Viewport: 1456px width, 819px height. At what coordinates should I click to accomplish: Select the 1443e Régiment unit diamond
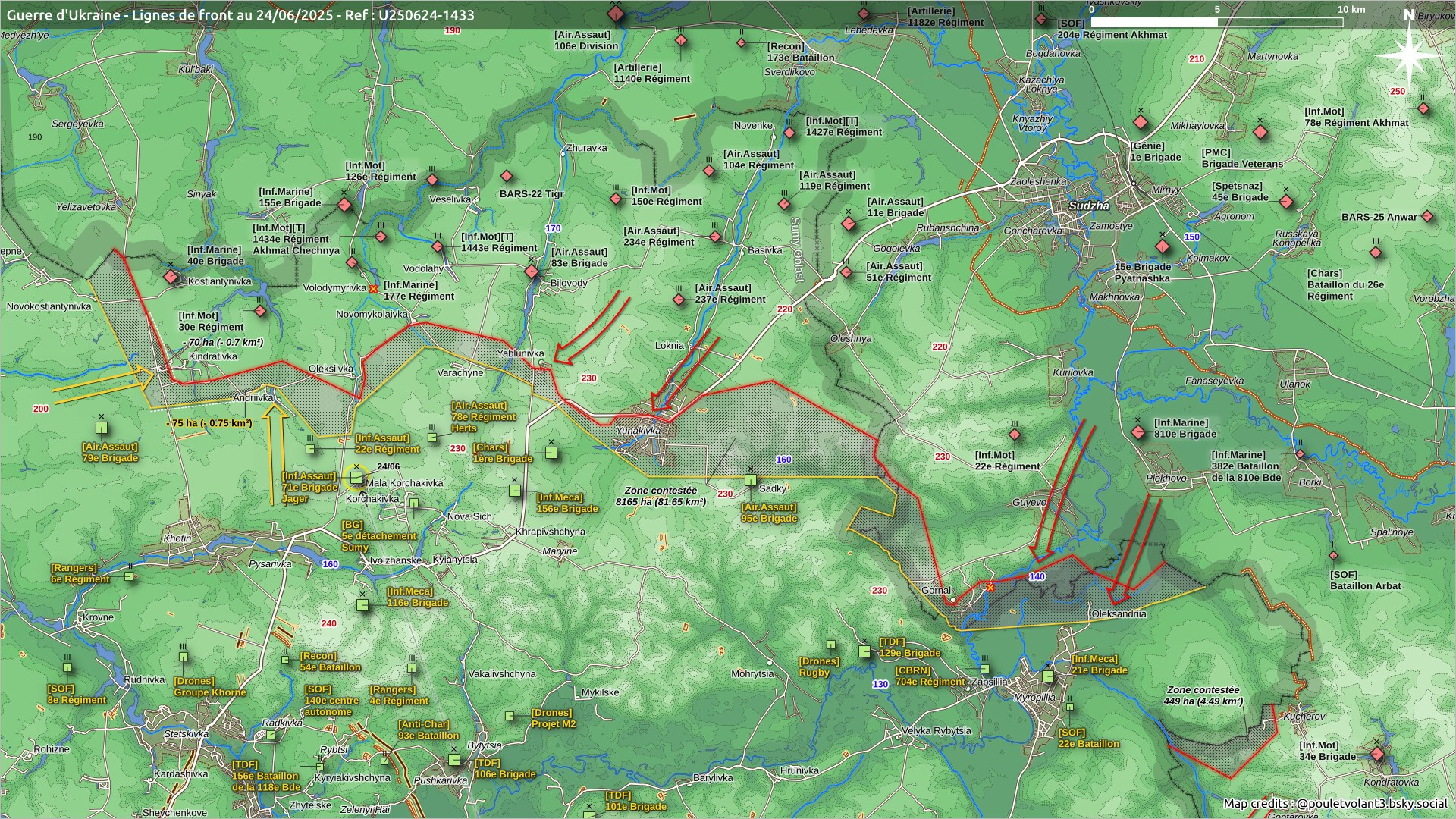coord(438,246)
